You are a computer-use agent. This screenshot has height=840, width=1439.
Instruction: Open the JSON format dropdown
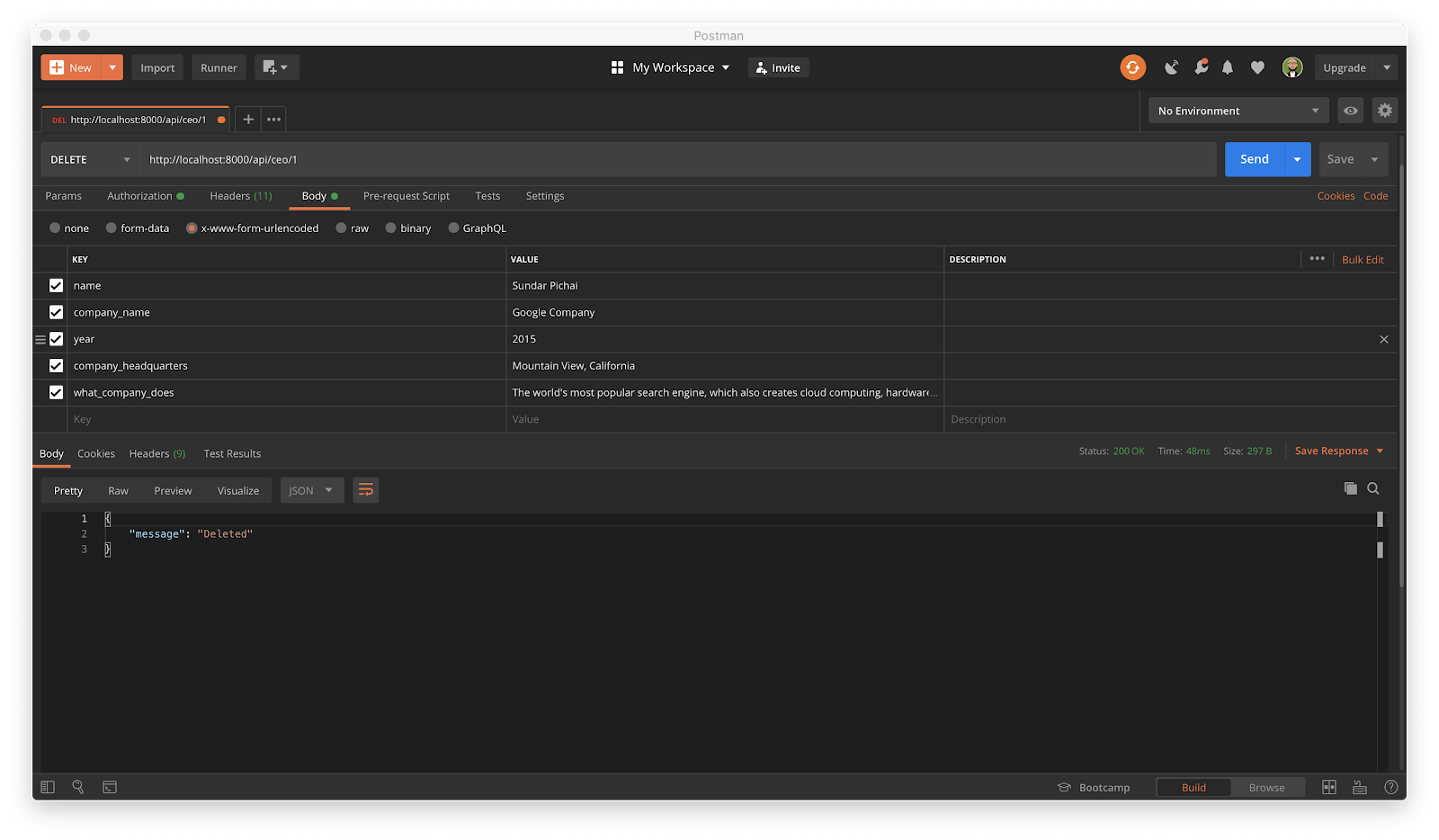(x=311, y=490)
